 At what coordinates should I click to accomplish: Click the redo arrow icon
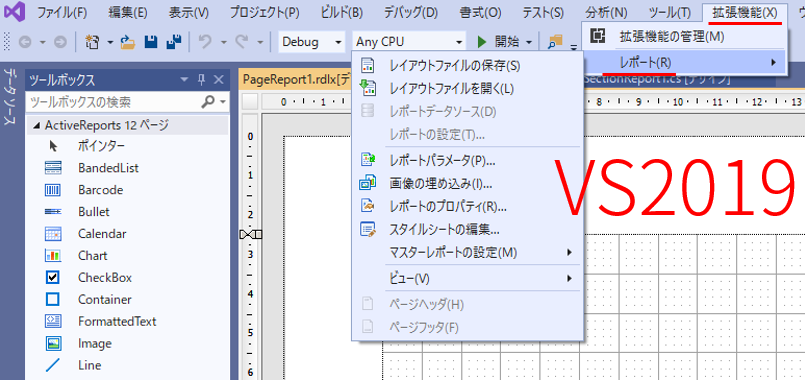(x=242, y=42)
